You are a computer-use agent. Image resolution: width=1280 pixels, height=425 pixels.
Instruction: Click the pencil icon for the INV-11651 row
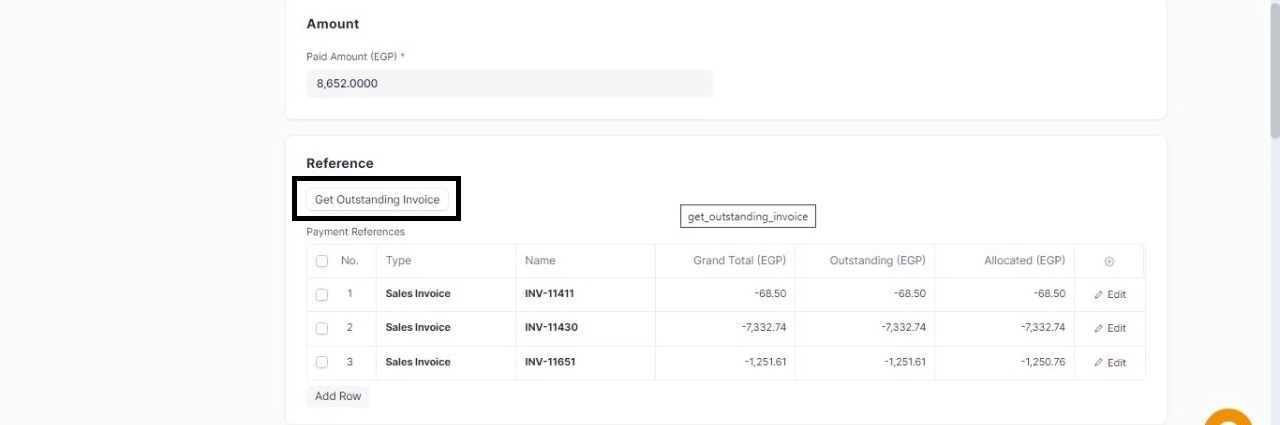coord(1099,363)
